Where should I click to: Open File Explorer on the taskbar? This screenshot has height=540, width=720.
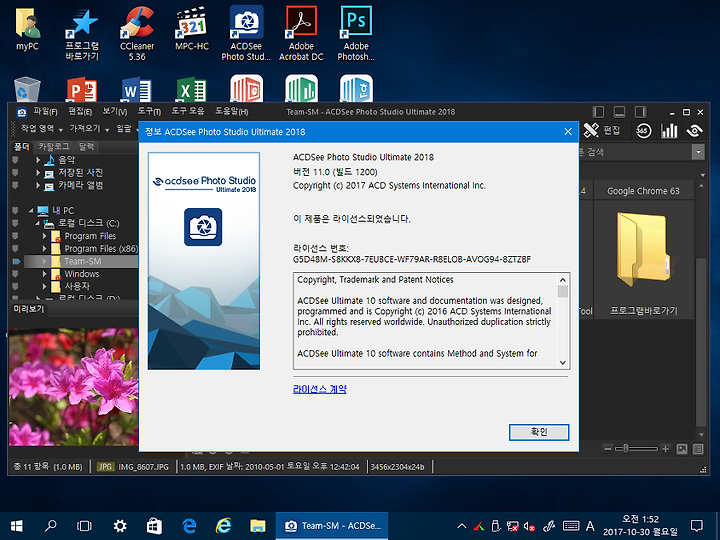pyautogui.click(x=258, y=526)
